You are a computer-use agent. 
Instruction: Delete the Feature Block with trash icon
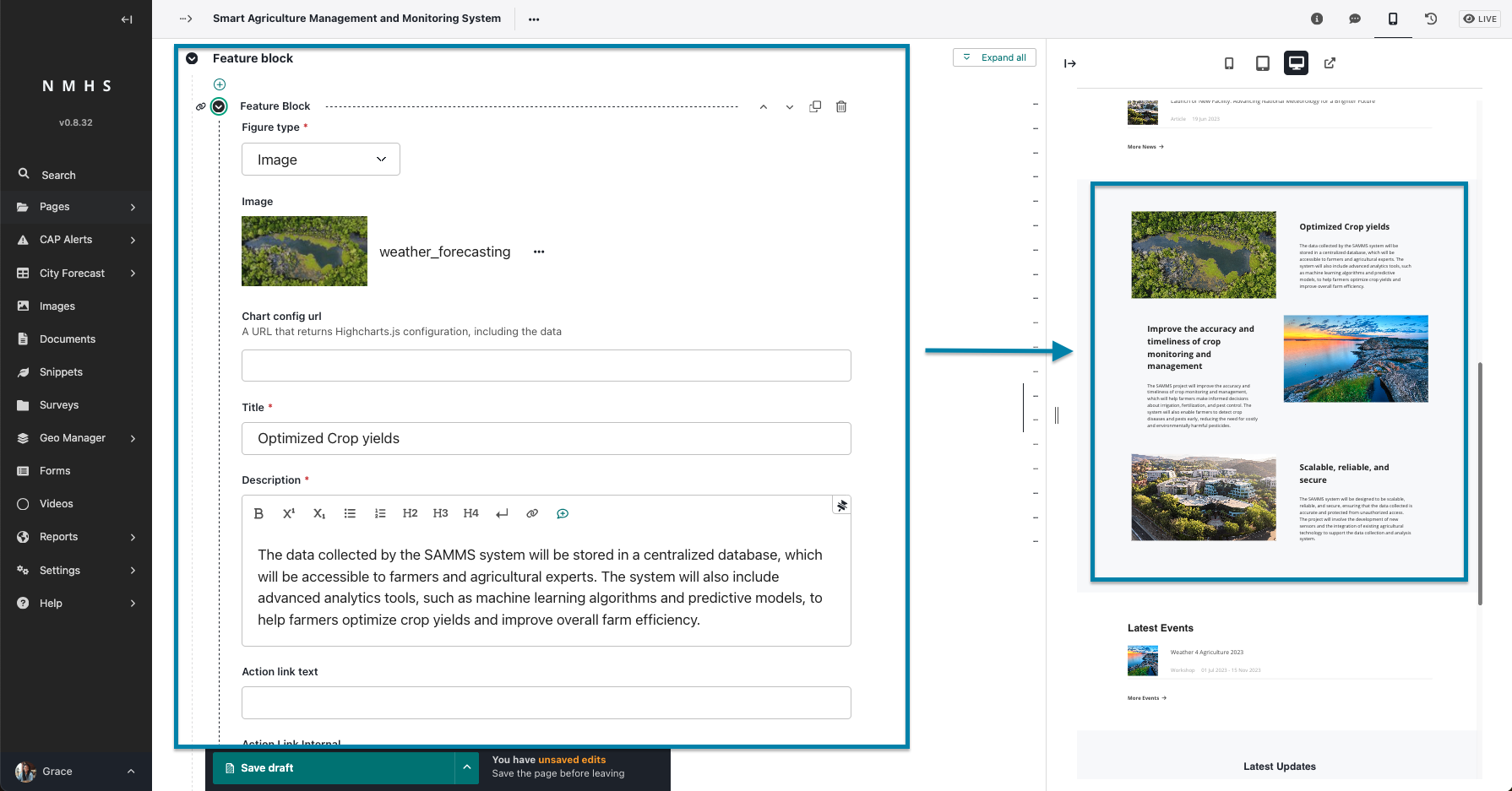(841, 106)
